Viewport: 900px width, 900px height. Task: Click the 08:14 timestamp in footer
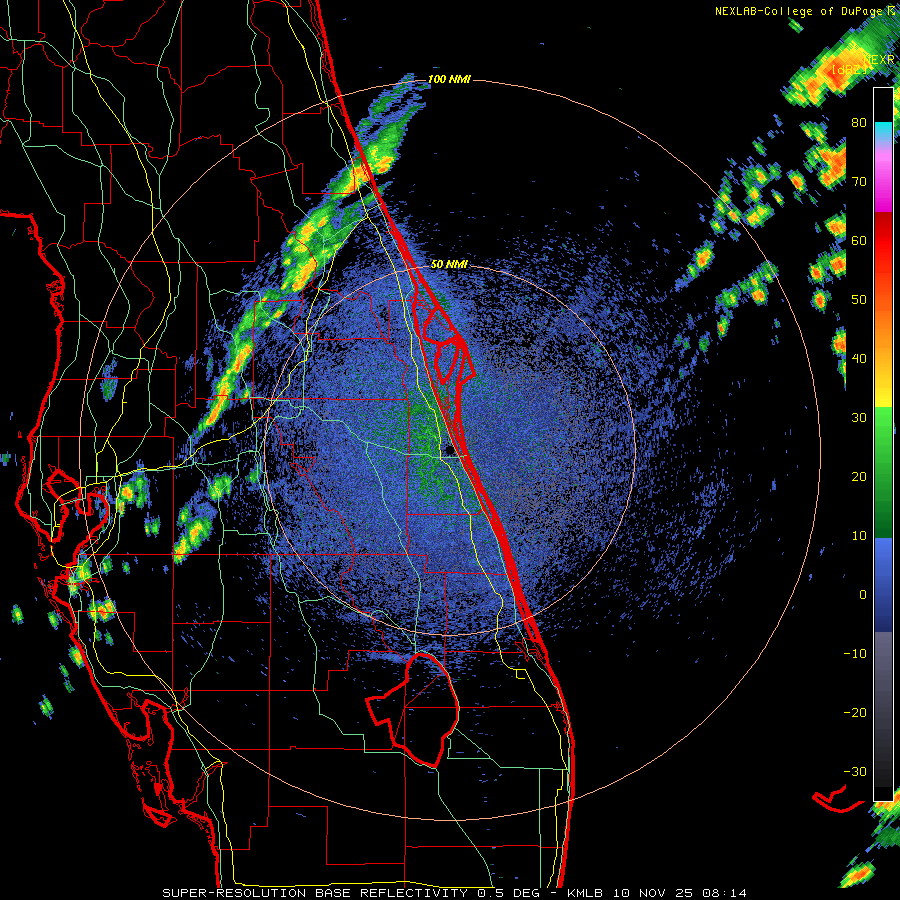[x=723, y=893]
